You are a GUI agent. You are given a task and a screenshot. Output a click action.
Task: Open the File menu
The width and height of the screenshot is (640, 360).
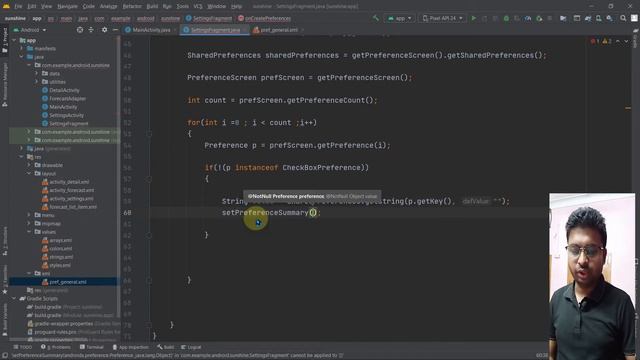pyautogui.click(x=18, y=7)
